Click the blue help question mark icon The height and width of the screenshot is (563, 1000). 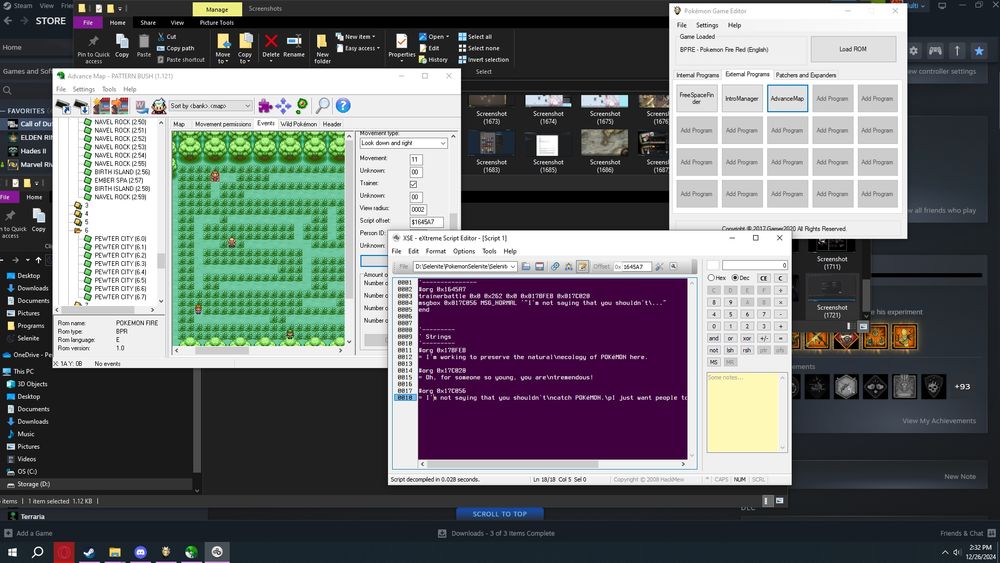[x=343, y=105]
